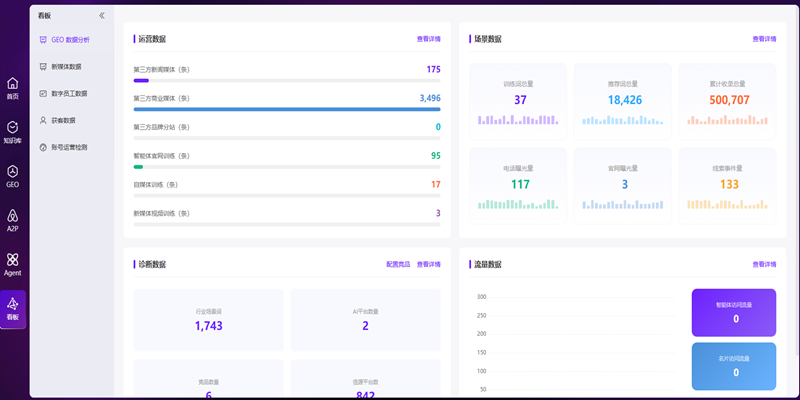The height and width of the screenshot is (400, 800).
Task: Click 配置竞品 in the 诊断数据 panel
Action: pos(398,265)
